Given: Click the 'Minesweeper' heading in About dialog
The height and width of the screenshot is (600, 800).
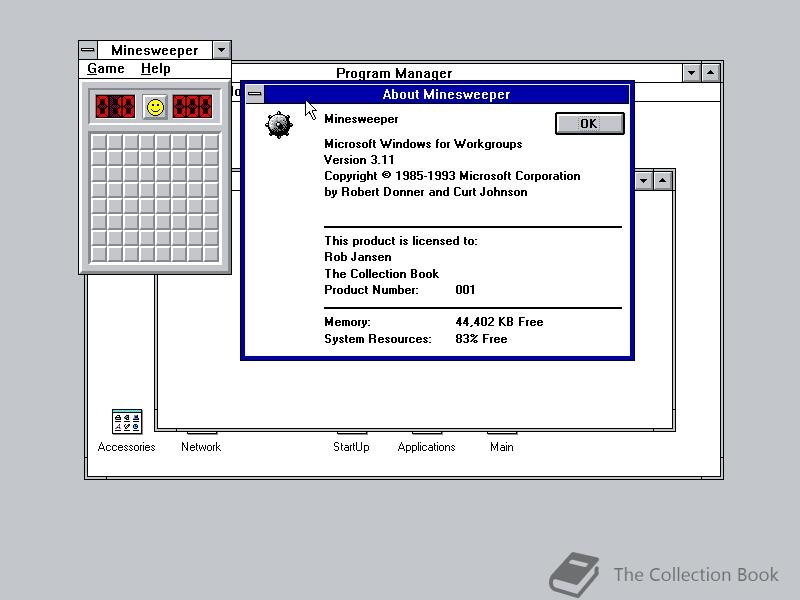Looking at the screenshot, I should (x=361, y=119).
